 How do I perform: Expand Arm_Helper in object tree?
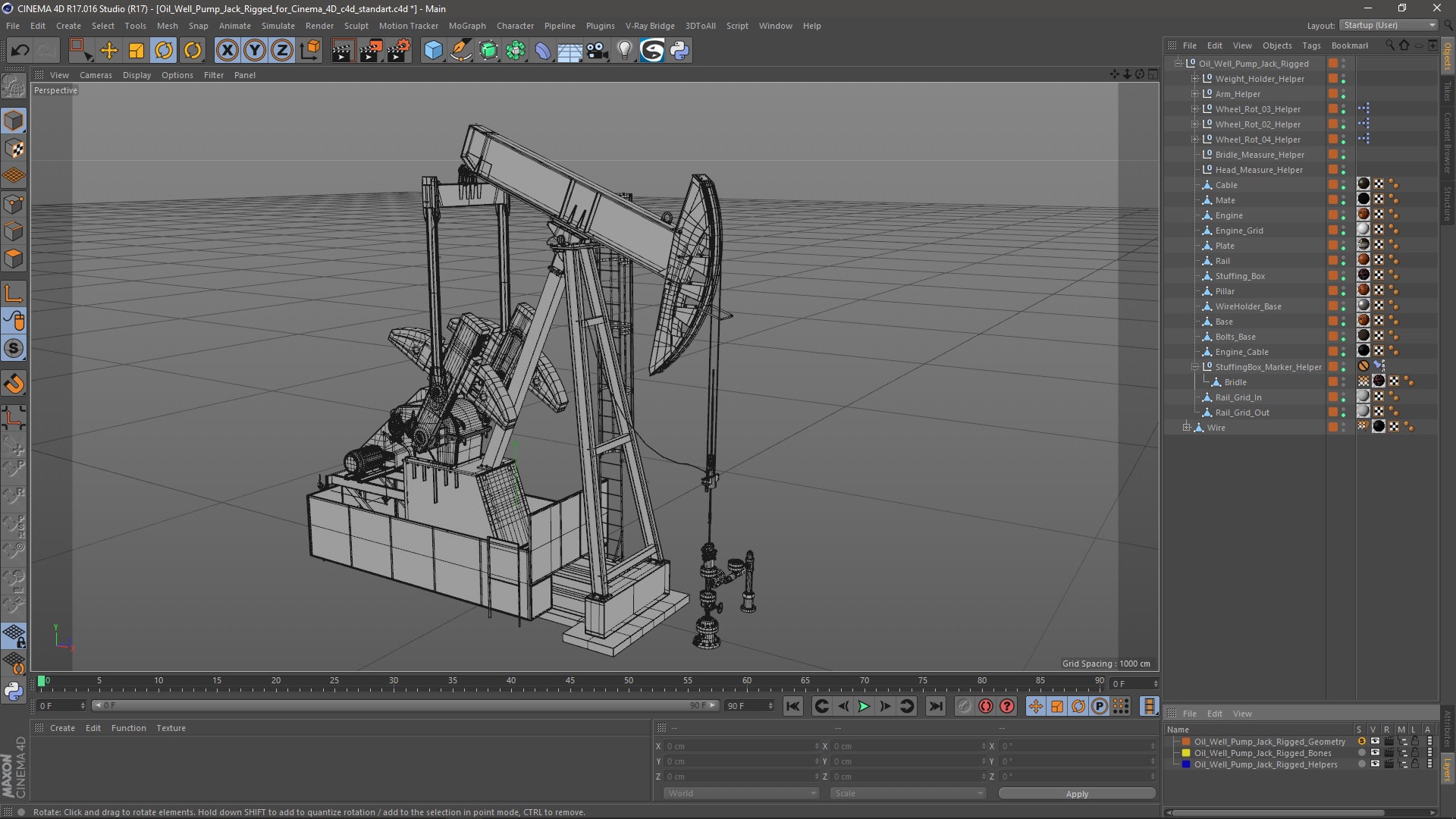1195,94
